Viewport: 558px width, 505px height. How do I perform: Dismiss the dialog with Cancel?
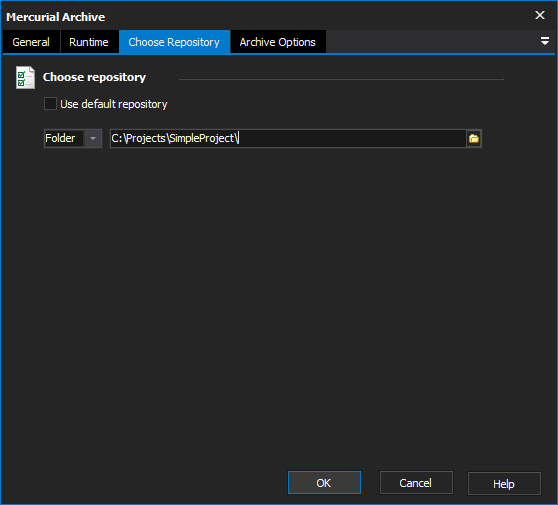416,483
